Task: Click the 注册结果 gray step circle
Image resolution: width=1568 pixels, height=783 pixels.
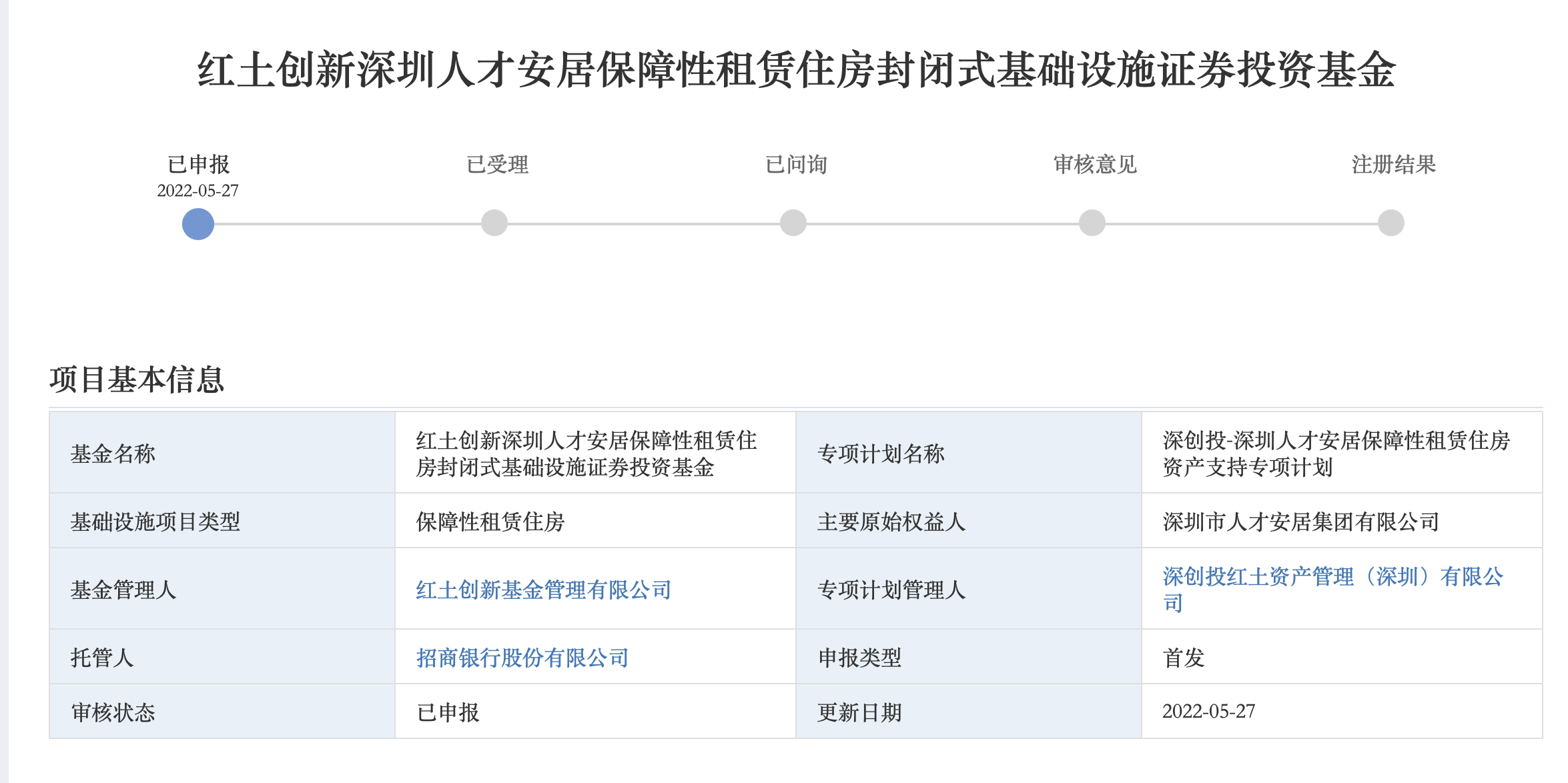Action: (x=1391, y=223)
